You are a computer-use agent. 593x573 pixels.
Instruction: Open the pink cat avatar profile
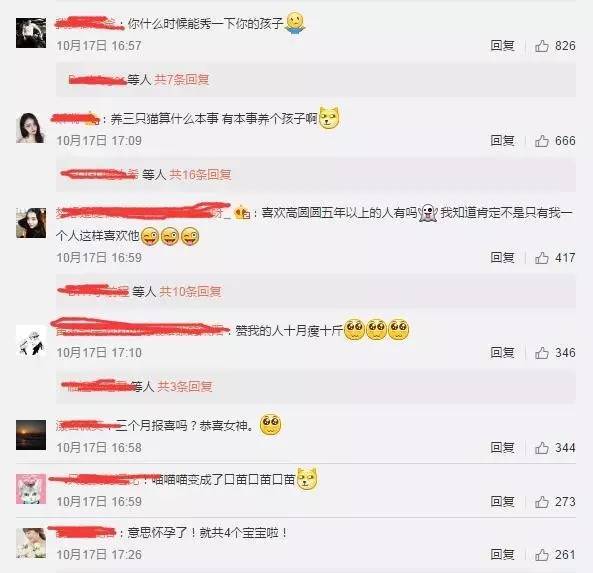point(31,489)
